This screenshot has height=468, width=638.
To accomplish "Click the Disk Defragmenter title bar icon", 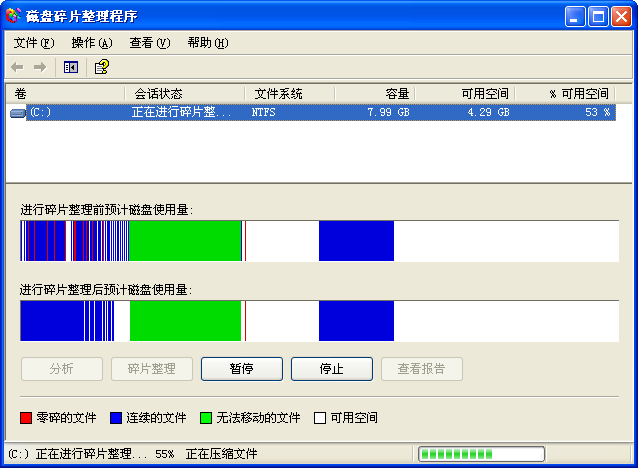I will [13, 16].
